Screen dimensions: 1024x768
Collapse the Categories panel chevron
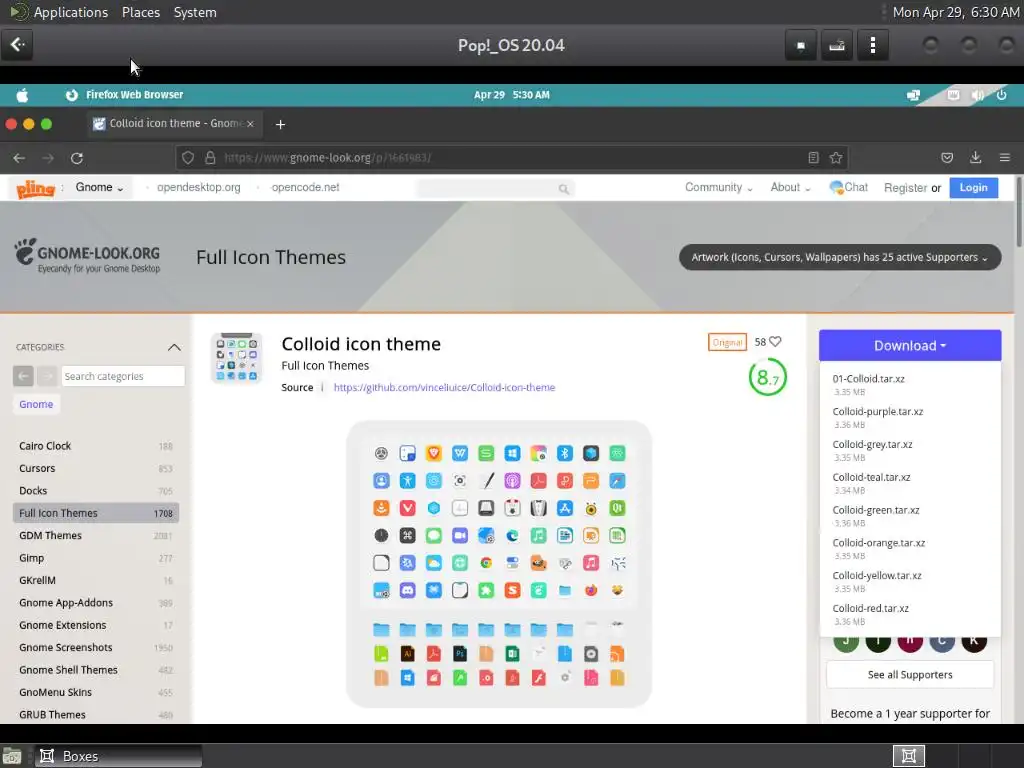pyautogui.click(x=174, y=347)
